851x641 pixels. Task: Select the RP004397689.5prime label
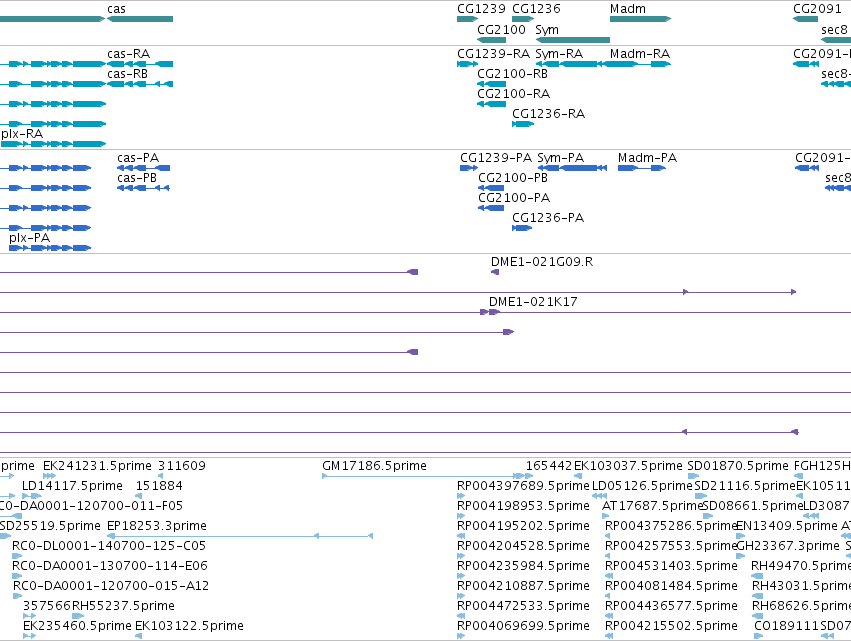(523, 486)
